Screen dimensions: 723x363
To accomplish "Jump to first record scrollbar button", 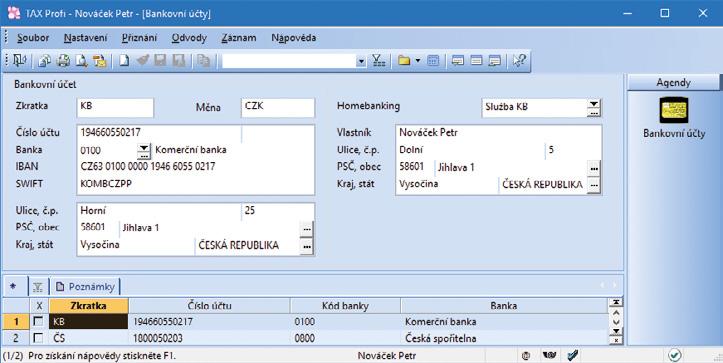I will click(616, 303).
